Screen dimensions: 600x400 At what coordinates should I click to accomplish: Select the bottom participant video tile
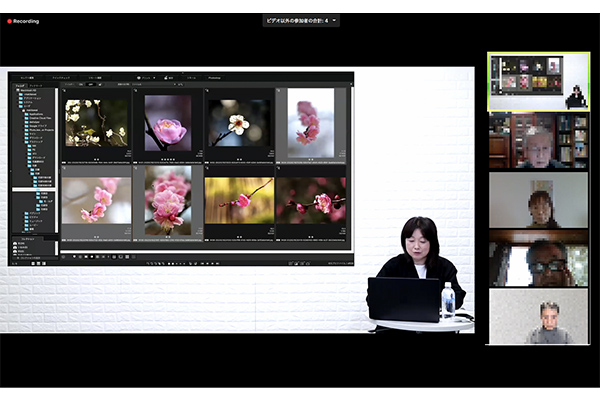(x=537, y=317)
